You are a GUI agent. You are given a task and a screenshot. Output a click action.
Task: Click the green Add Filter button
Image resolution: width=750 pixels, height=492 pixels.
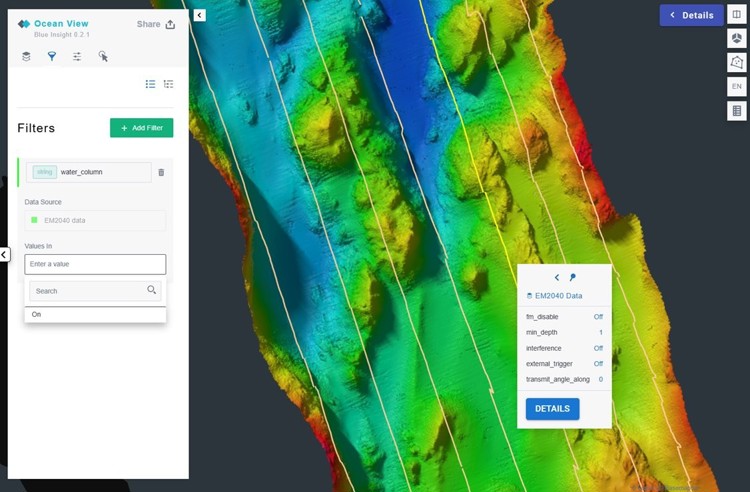[141, 128]
